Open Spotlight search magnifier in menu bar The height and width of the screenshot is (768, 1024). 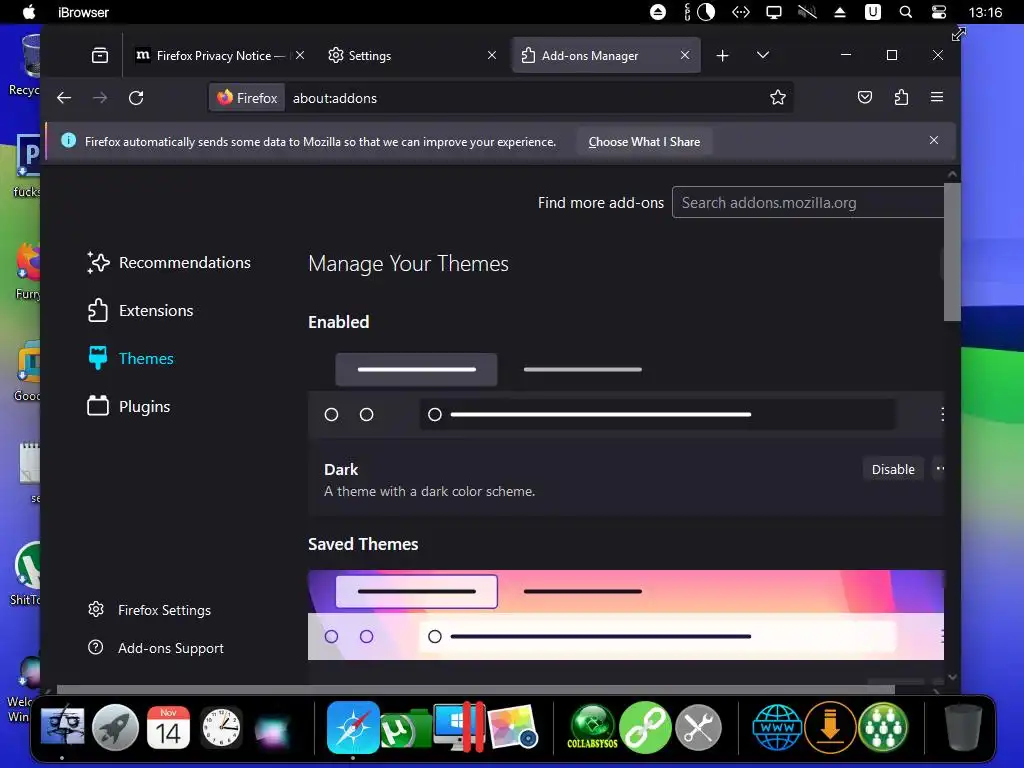tap(905, 12)
